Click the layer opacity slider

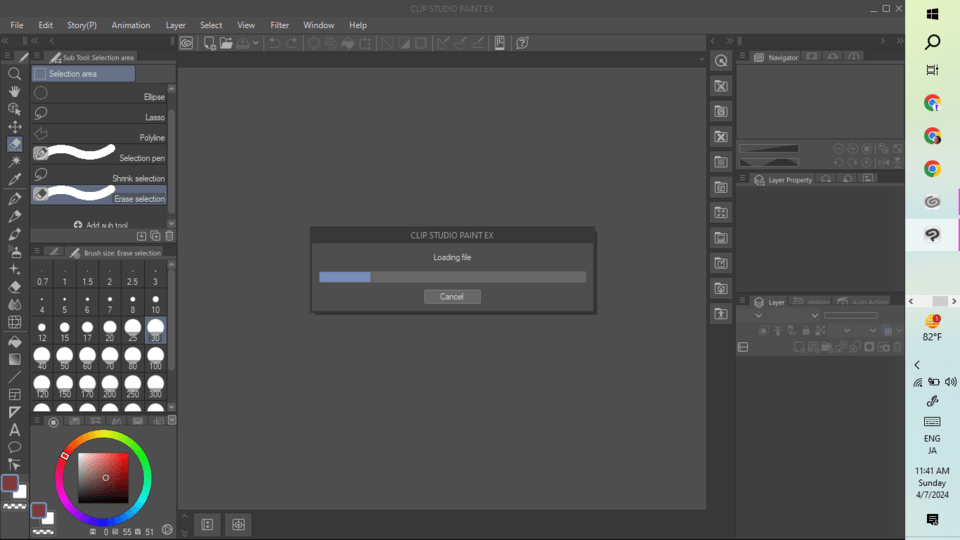pyautogui.click(x=850, y=315)
